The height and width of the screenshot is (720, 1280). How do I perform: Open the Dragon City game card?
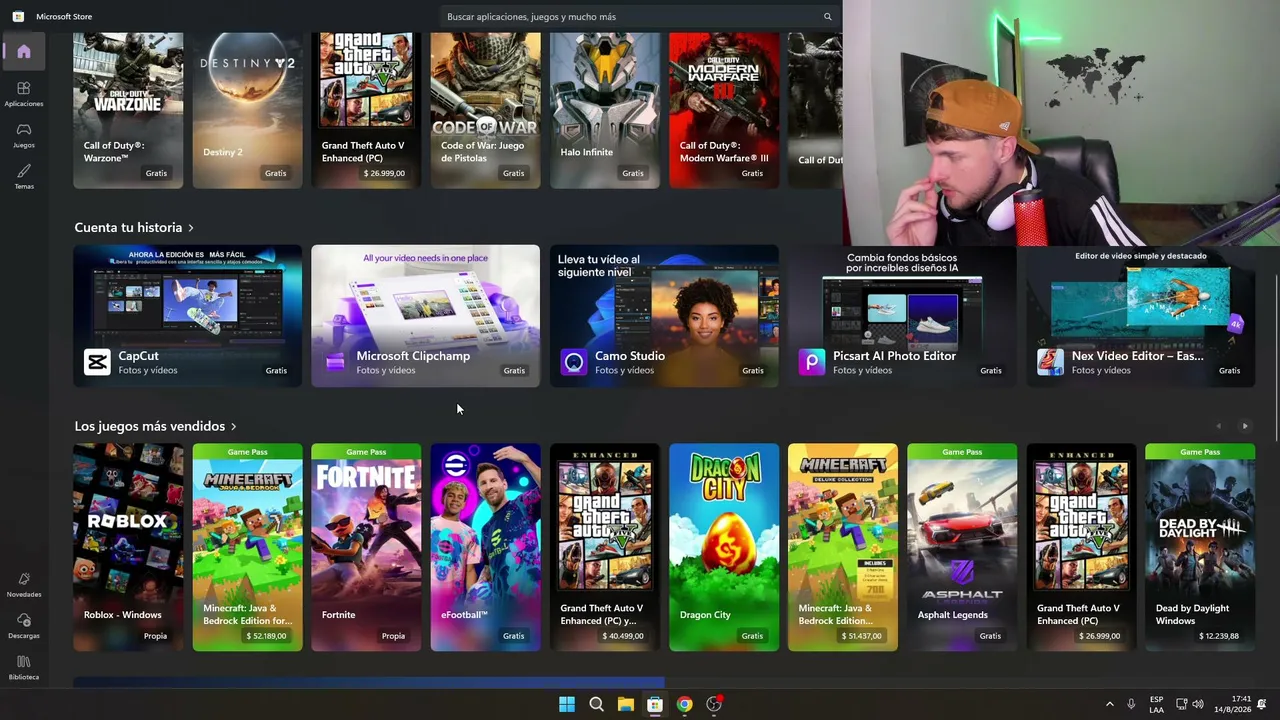pos(724,547)
